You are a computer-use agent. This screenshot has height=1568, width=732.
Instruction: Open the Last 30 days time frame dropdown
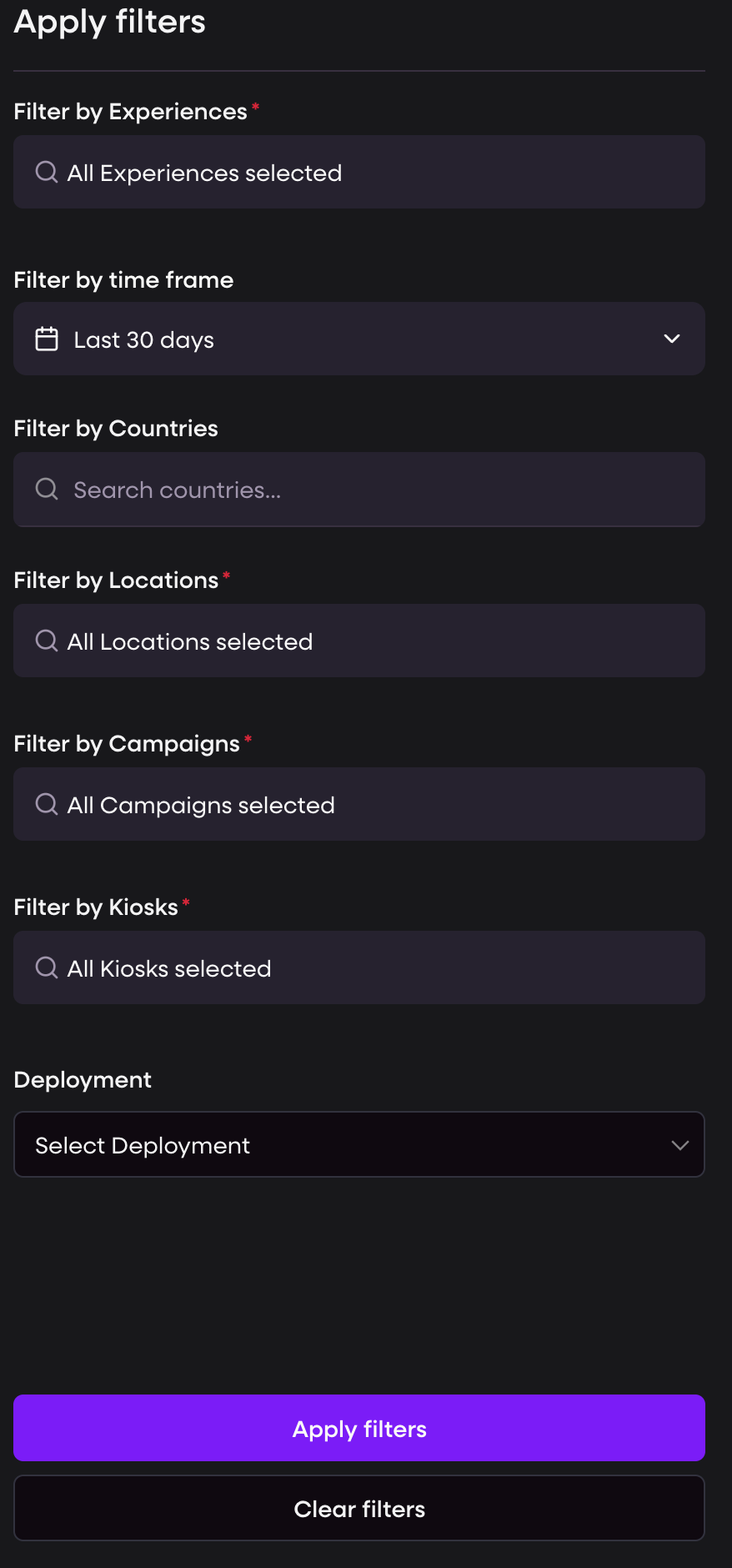tap(359, 339)
